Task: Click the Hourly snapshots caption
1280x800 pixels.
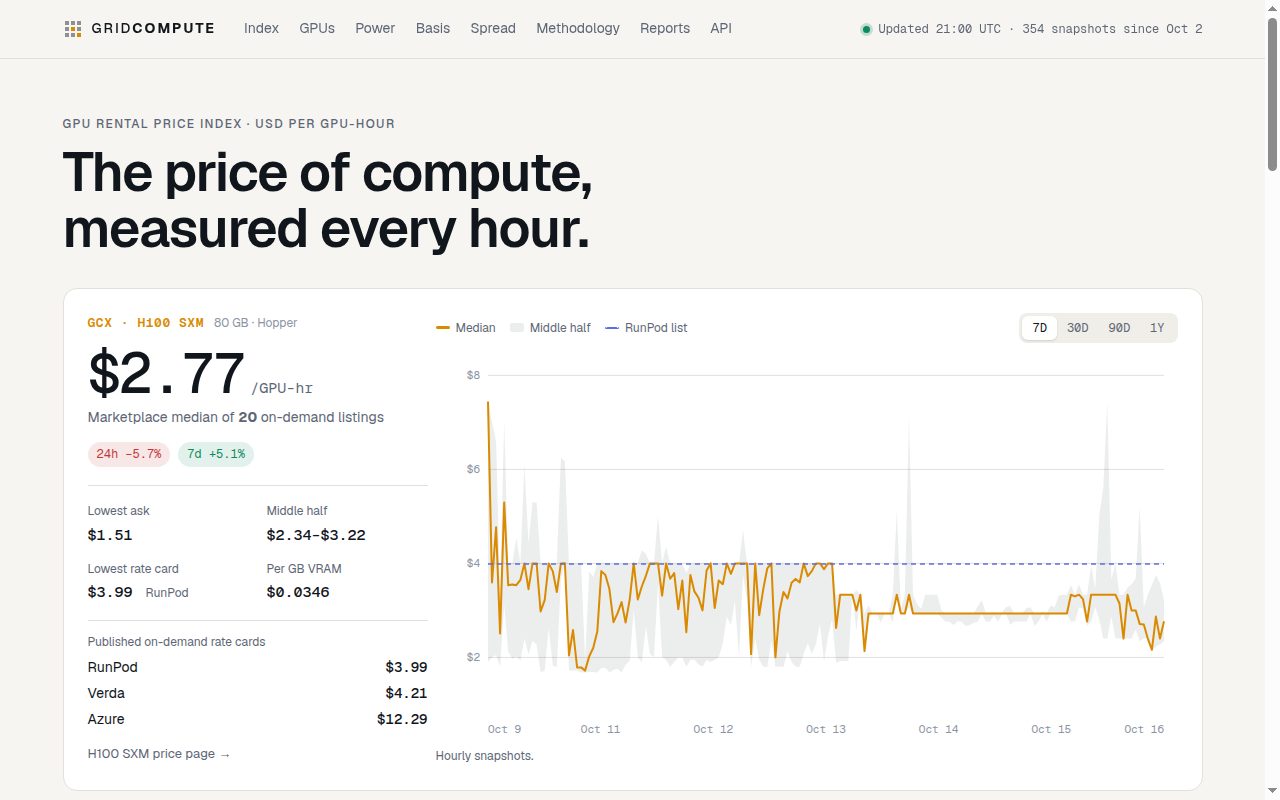Action: click(485, 756)
